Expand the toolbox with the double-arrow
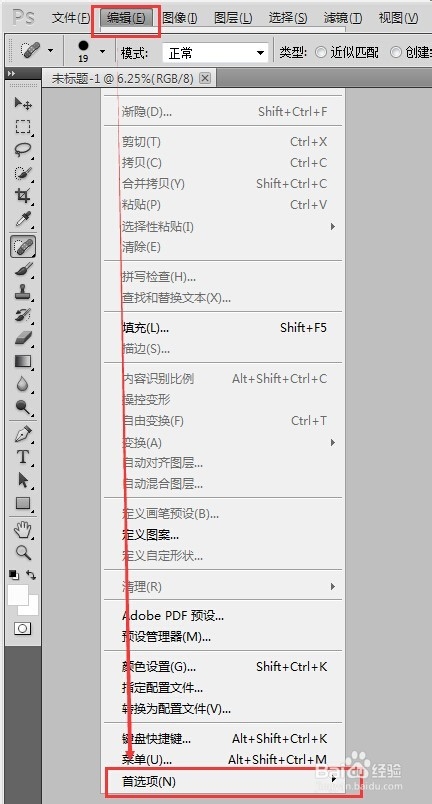Screen dimensions: 432x804 pos(11,74)
